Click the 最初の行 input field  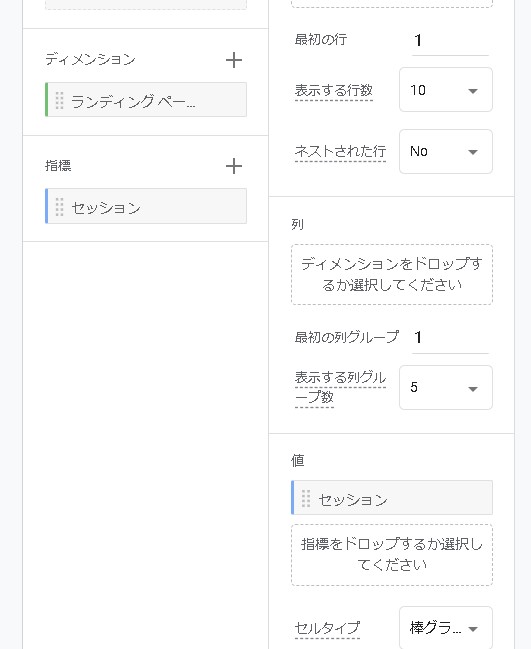[x=450, y=41]
